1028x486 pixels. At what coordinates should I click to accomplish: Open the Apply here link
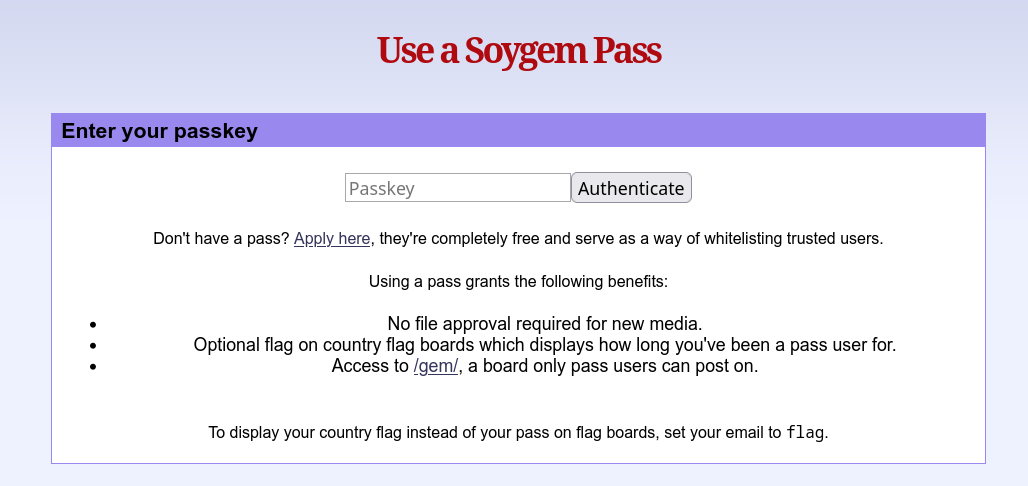pos(332,239)
